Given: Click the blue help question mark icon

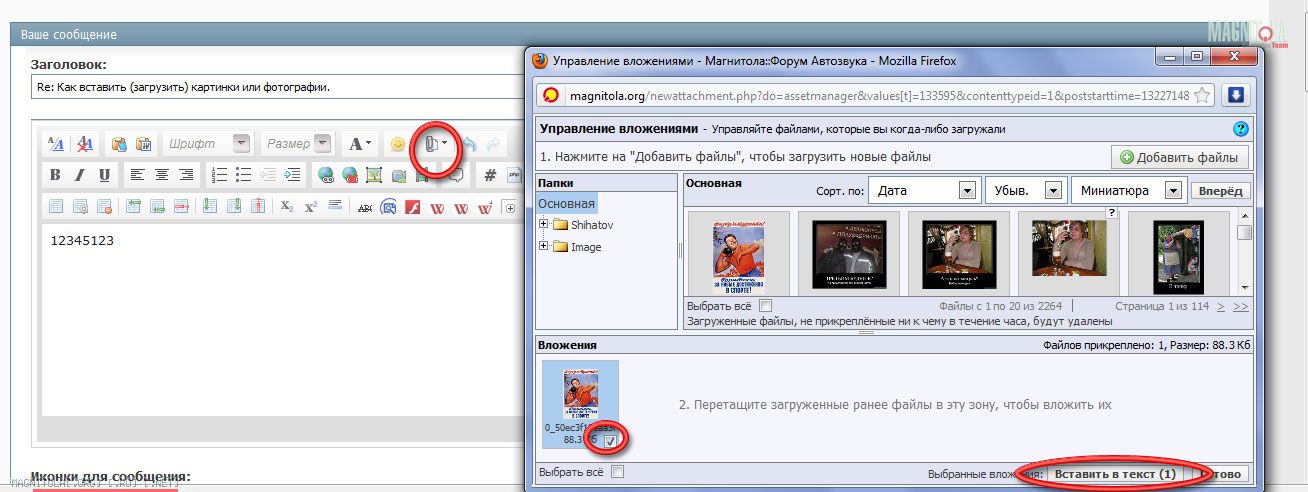Looking at the screenshot, I should pos(1241,129).
